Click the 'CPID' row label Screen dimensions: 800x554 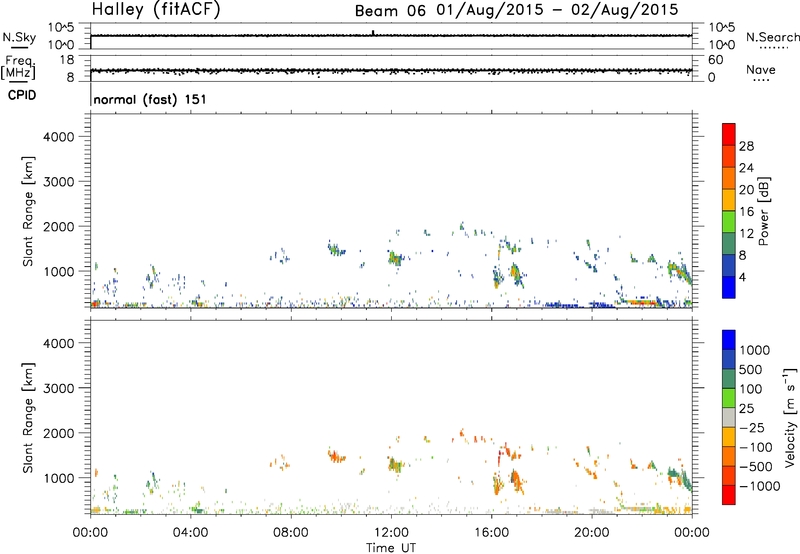[x=22, y=95]
